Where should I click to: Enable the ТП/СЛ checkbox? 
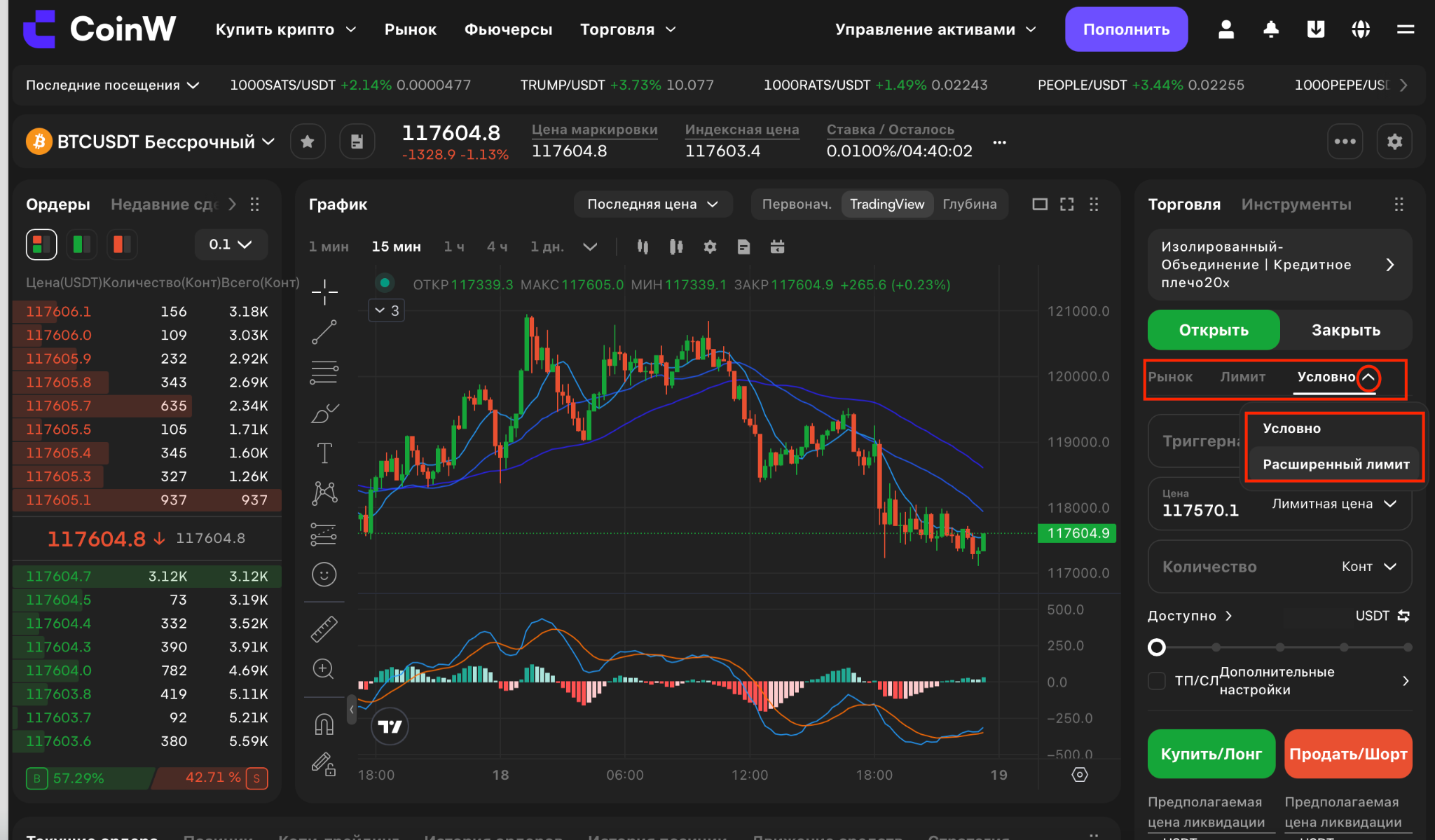[1157, 680]
